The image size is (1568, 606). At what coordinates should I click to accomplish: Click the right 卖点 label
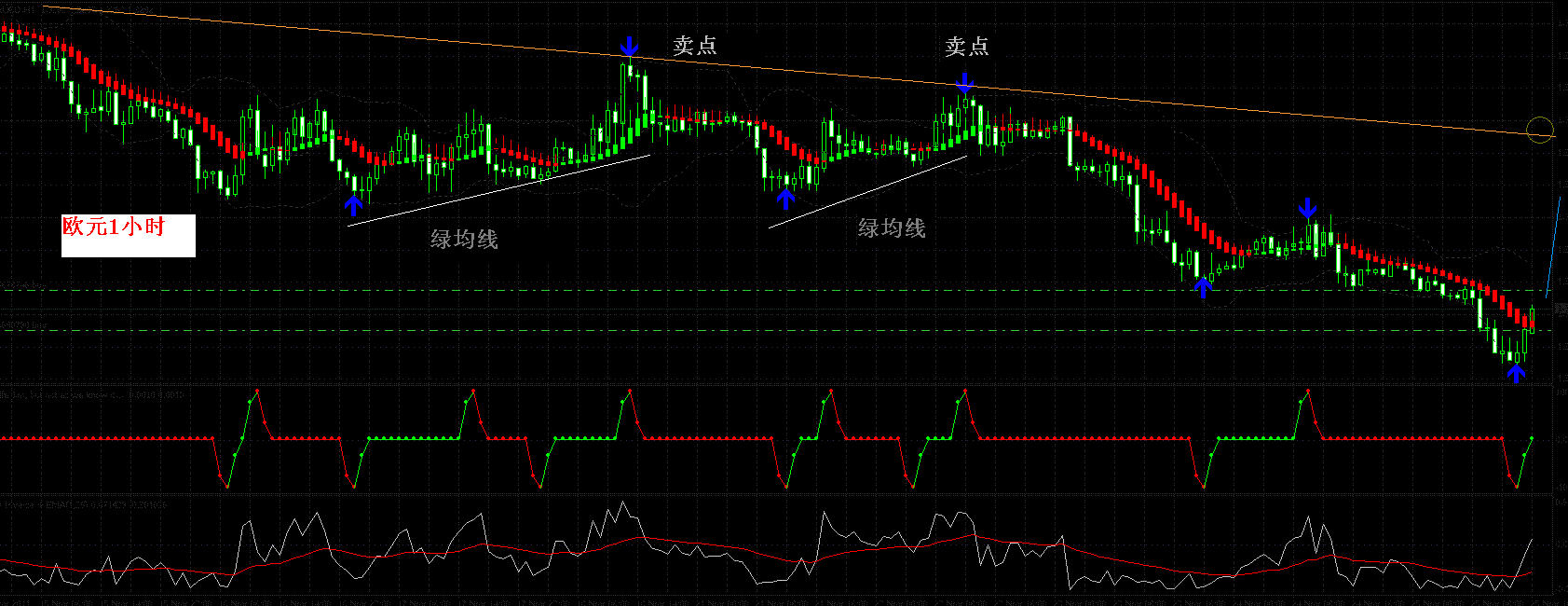(x=967, y=46)
